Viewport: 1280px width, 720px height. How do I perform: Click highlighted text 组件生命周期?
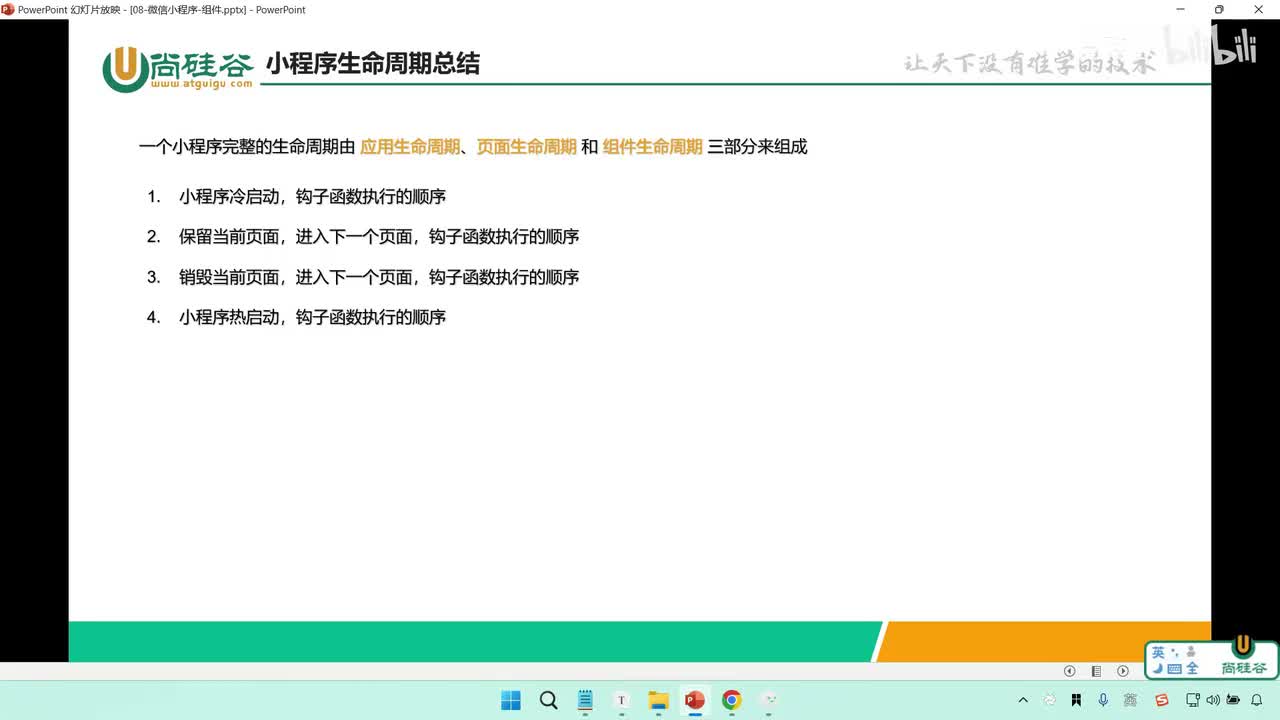click(x=653, y=147)
